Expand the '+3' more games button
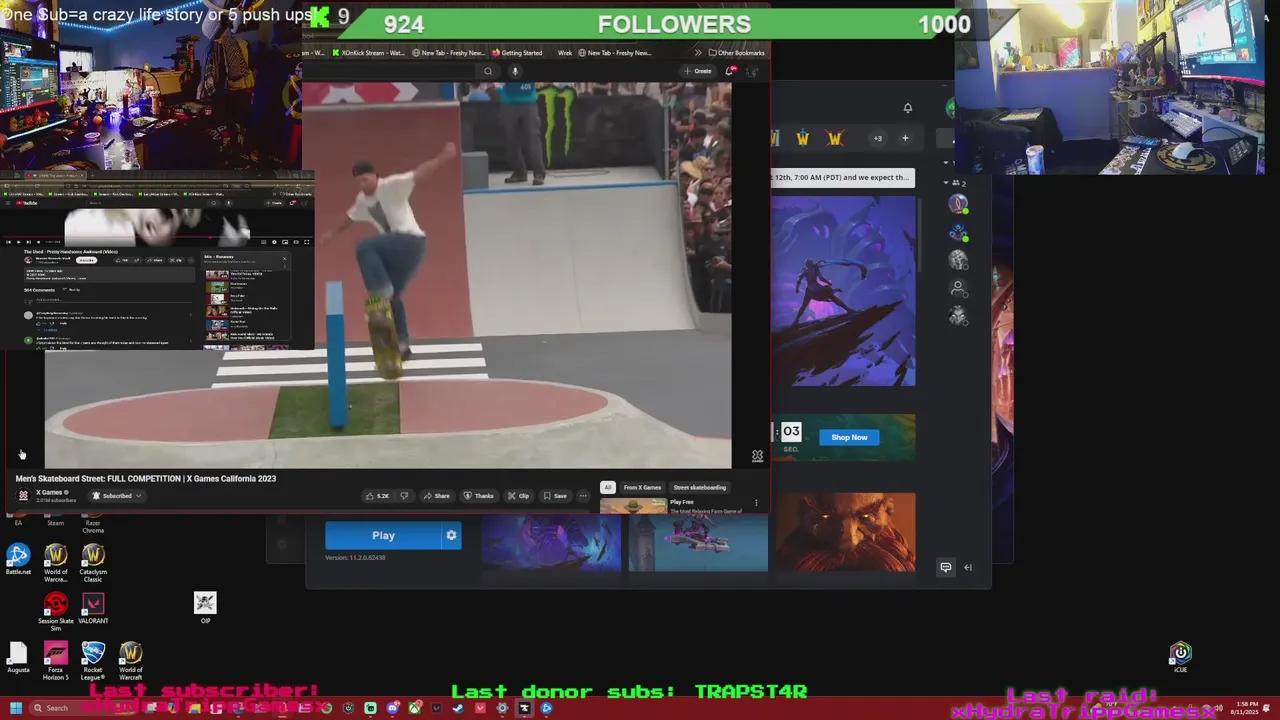Image resolution: width=1280 pixels, height=720 pixels. click(x=878, y=138)
